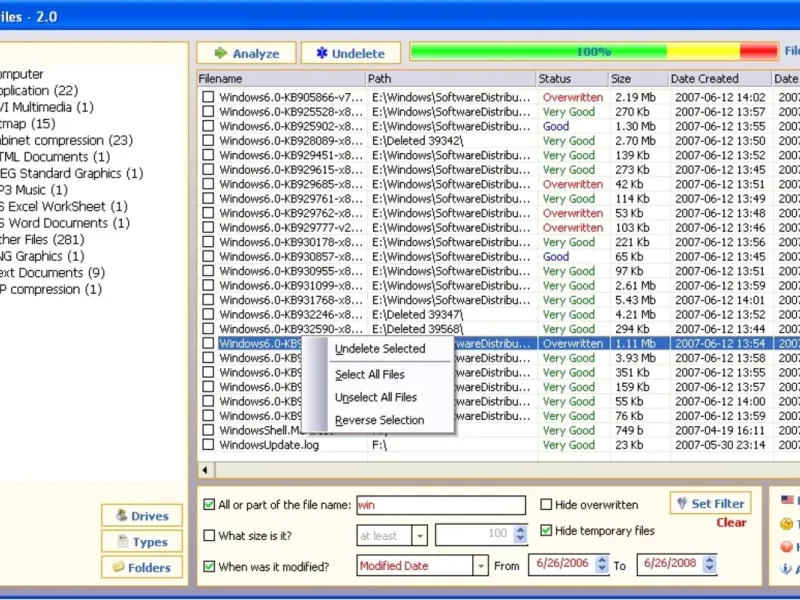Click the size value field showing 100
This screenshot has height=600, width=800.
tap(474, 535)
